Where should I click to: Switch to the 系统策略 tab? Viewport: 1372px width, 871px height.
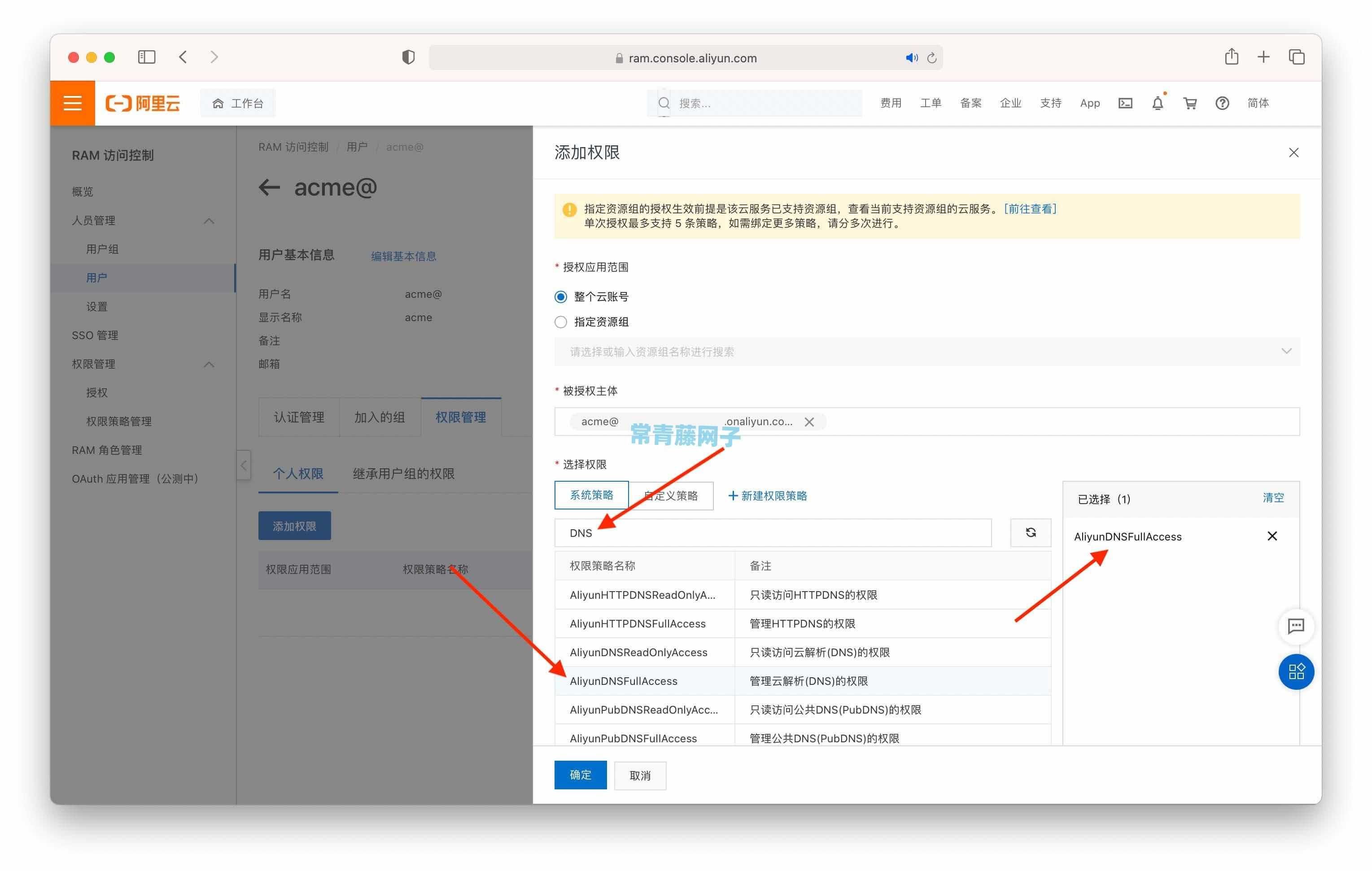click(x=591, y=495)
